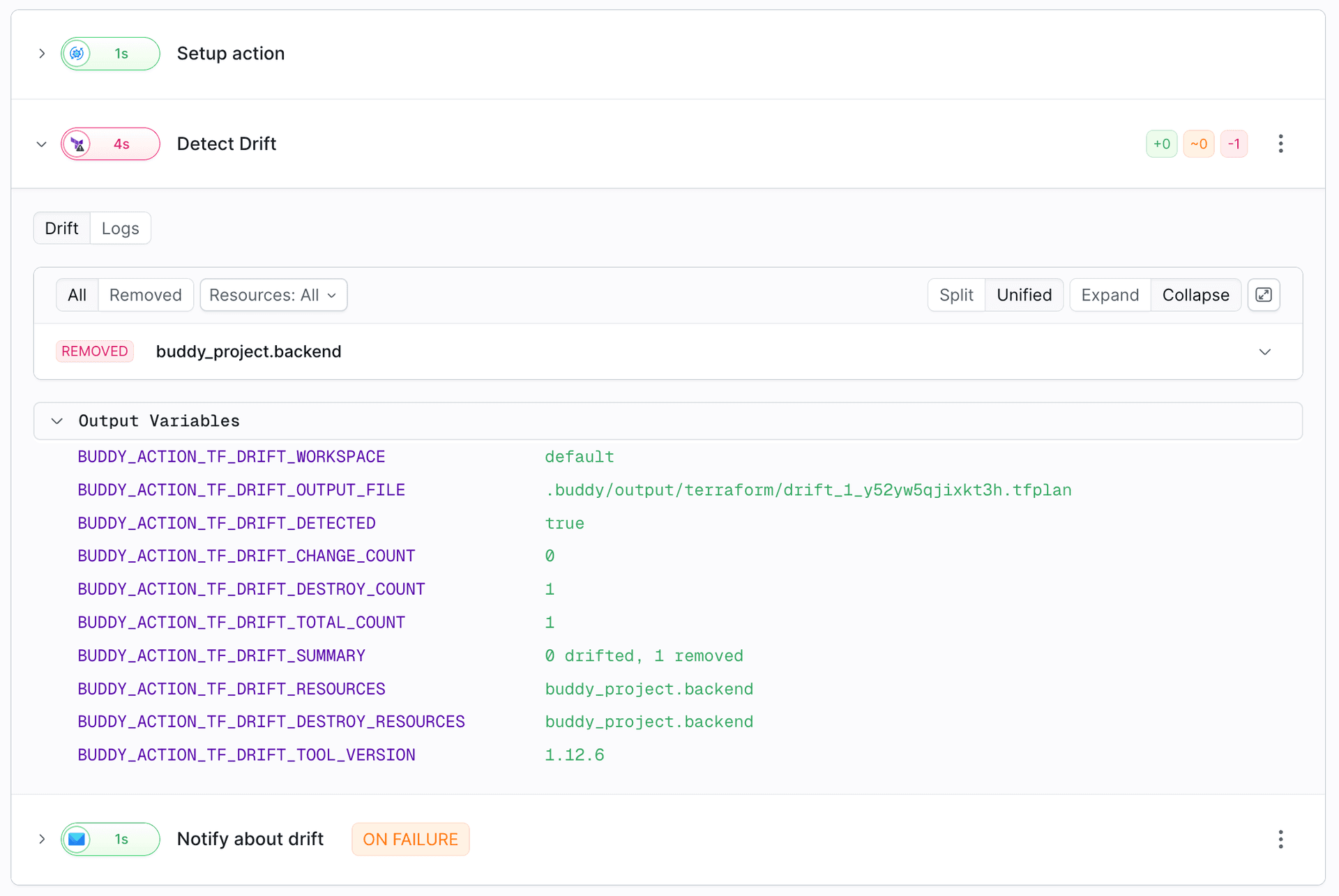This screenshot has width=1339, height=896.
Task: Click the +0 added badge
Action: (1162, 144)
